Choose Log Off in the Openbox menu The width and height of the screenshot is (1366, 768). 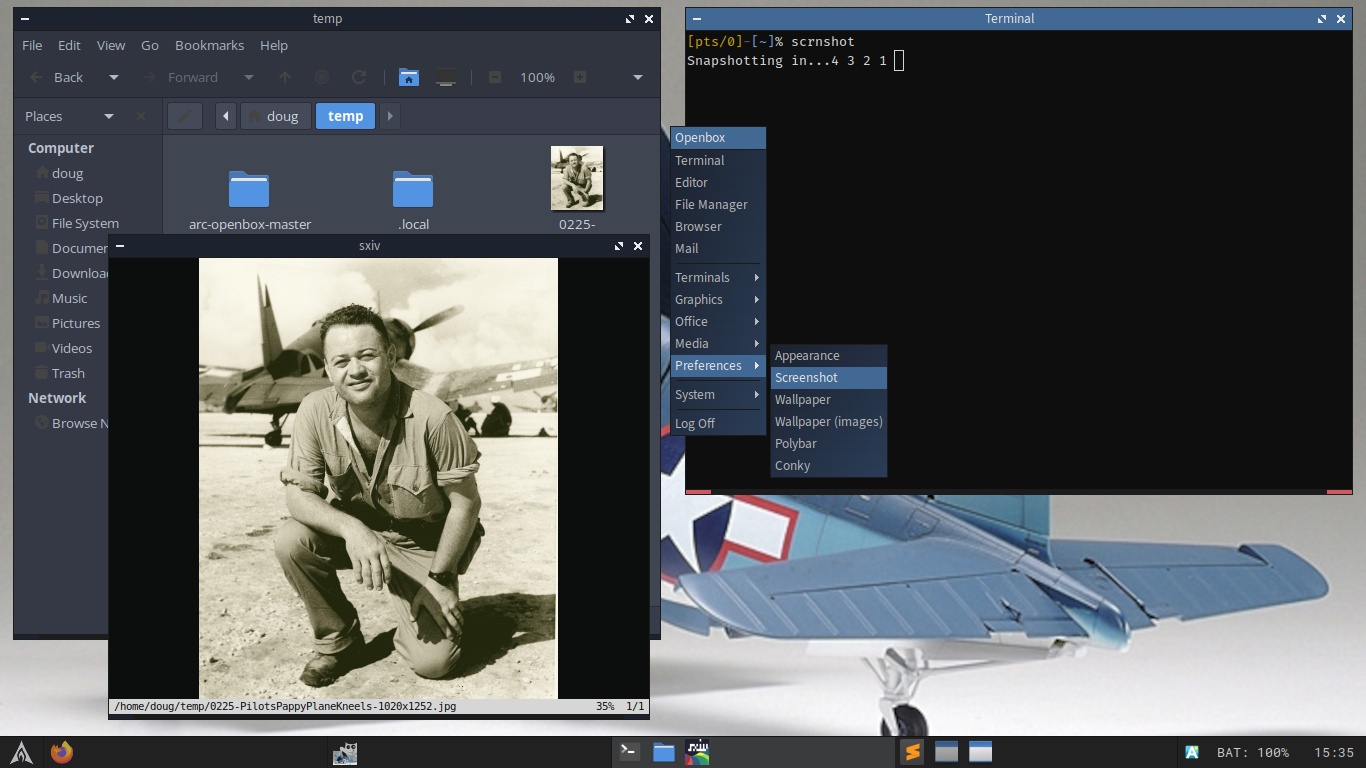point(695,423)
